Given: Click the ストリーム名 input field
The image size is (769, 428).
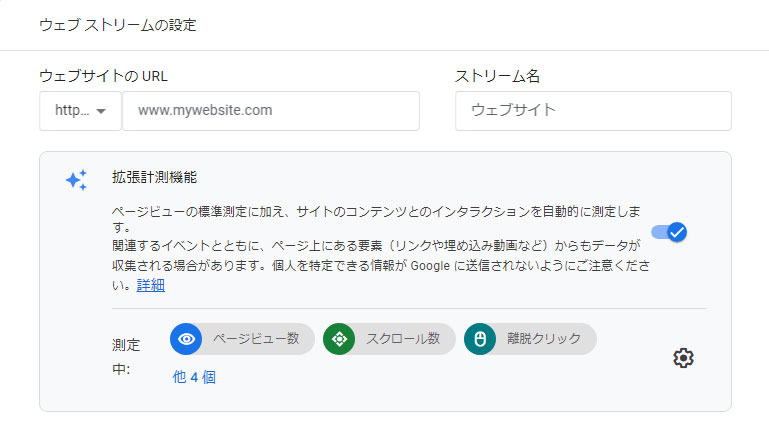Looking at the screenshot, I should coord(593,111).
